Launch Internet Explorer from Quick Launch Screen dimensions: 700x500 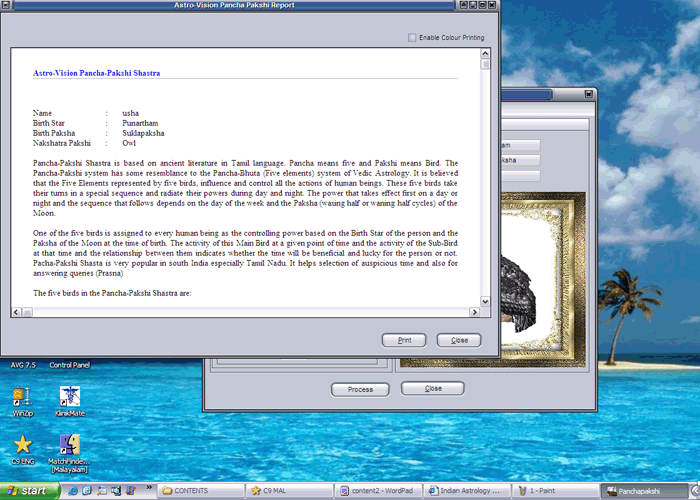click(x=73, y=491)
